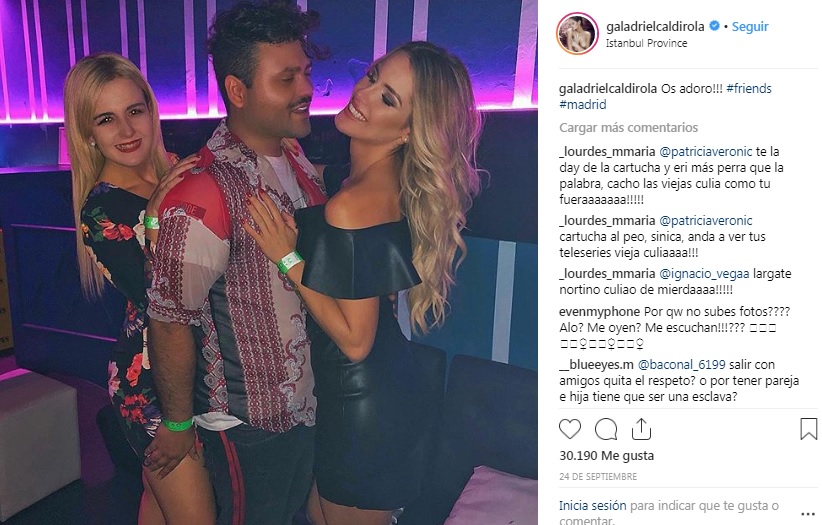This screenshot has width=822, height=525.
Task: Open the @baconal_6199 mention
Action: click(681, 365)
